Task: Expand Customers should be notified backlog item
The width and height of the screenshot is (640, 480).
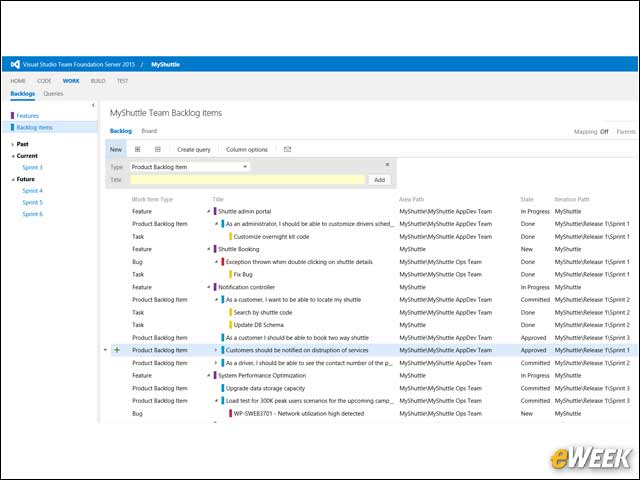Action: pyautogui.click(x=216, y=350)
